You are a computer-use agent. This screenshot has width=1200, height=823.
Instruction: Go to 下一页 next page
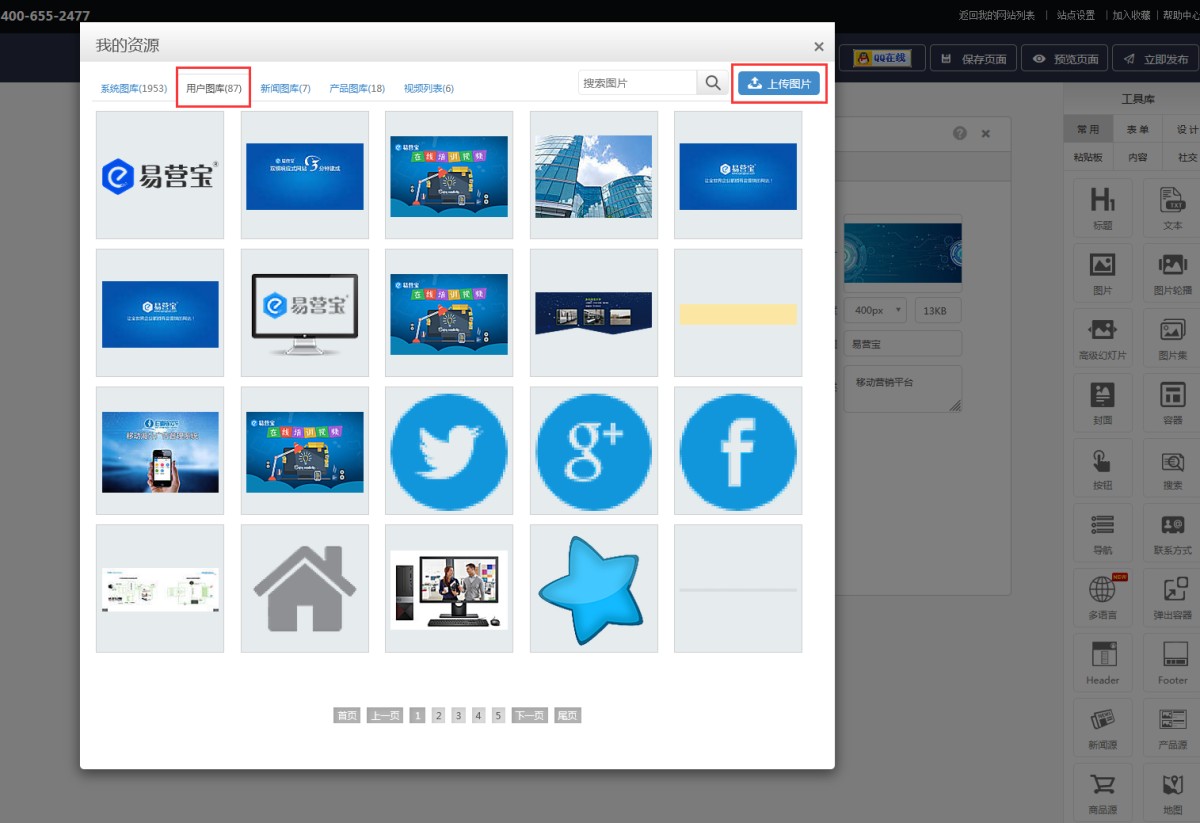tap(530, 716)
